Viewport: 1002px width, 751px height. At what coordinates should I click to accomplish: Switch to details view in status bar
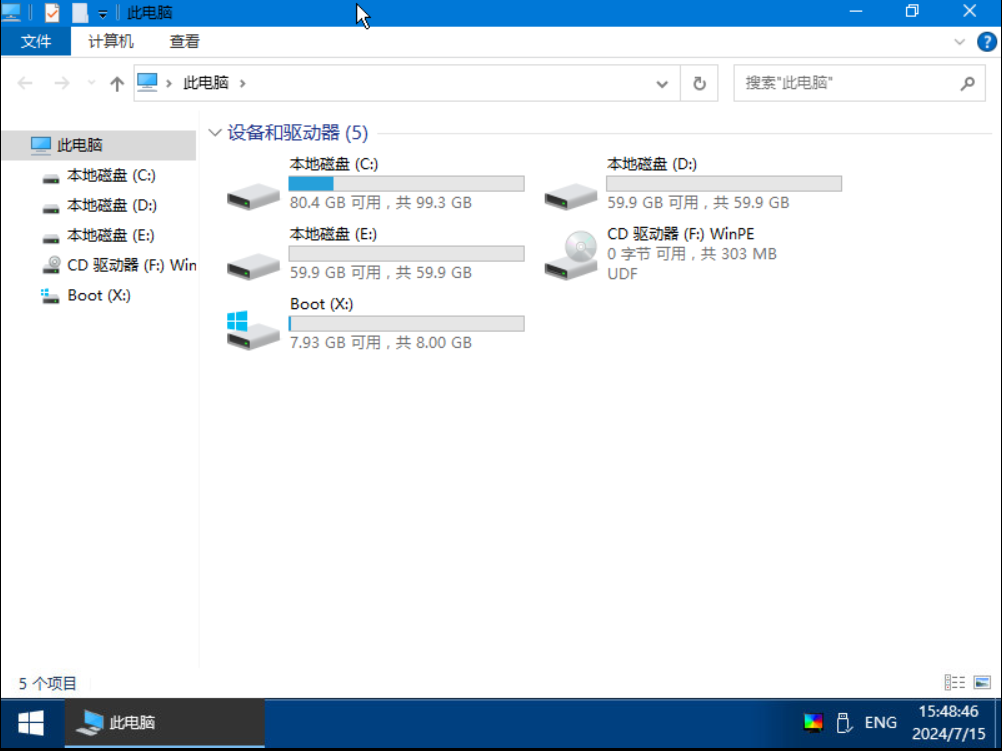coord(953,682)
